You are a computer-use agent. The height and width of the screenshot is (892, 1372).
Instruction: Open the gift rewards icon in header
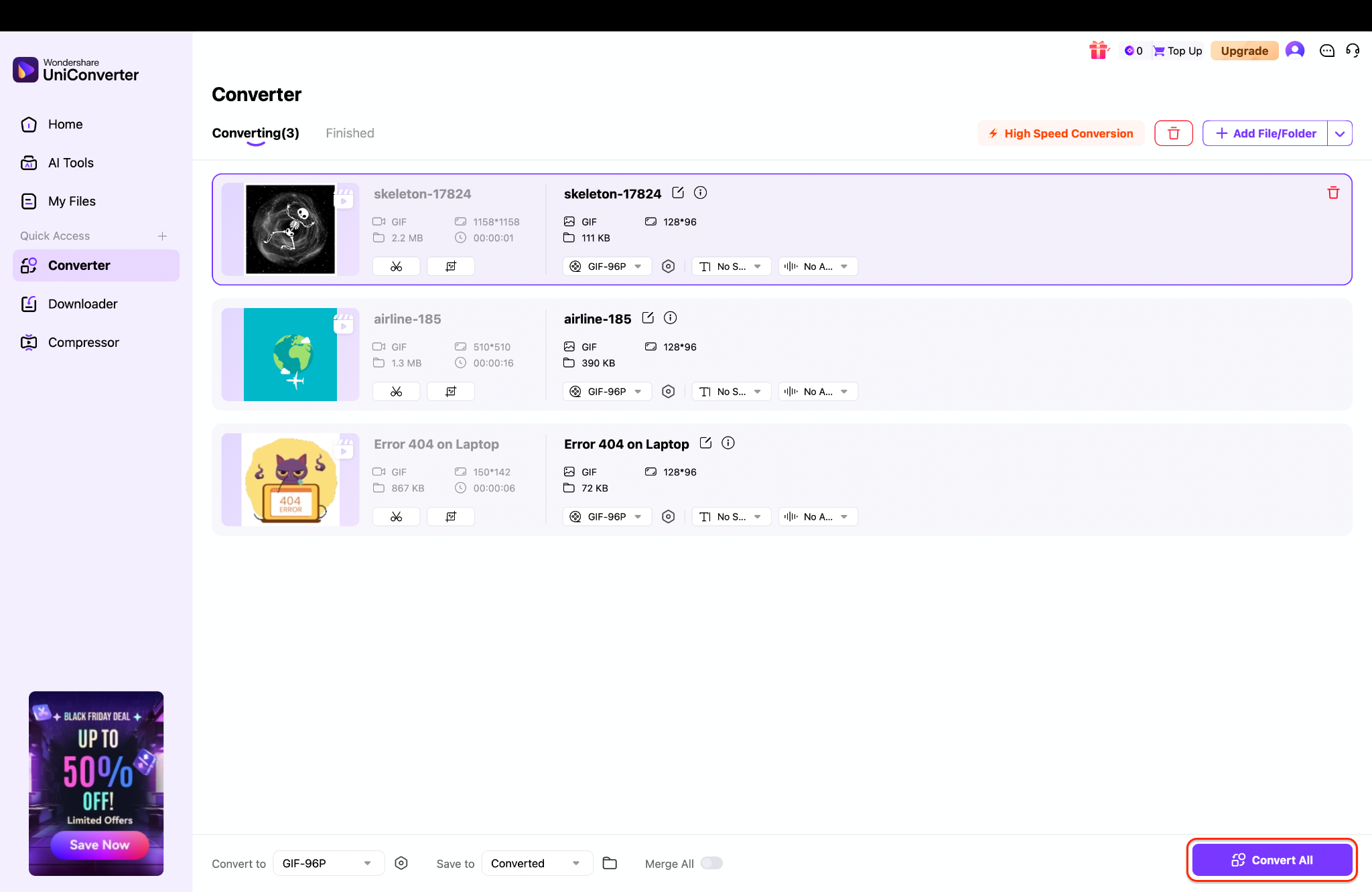pyautogui.click(x=1099, y=50)
